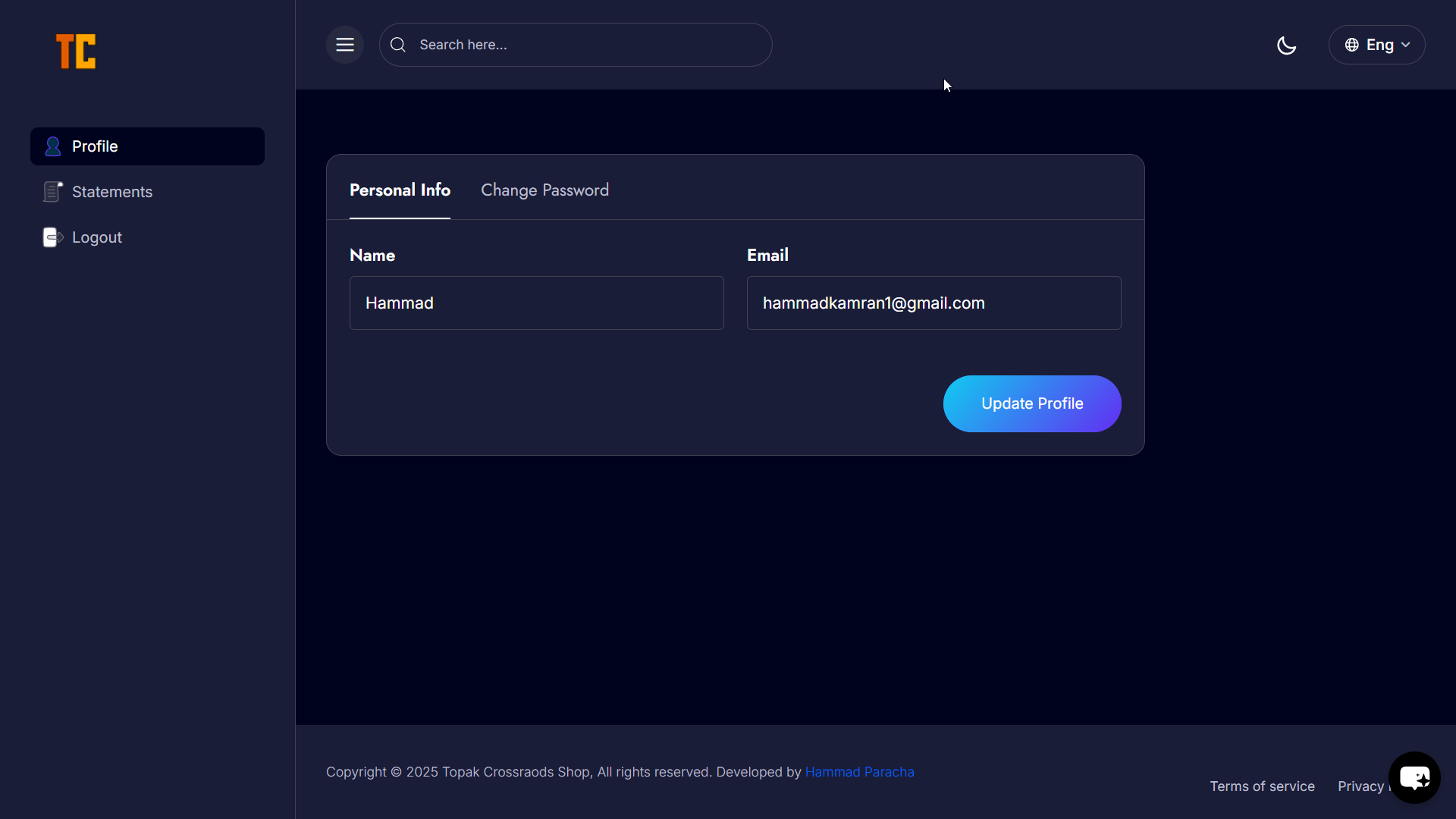Viewport: 1456px width, 819px height.
Task: Open the chat support bubble
Action: point(1414,777)
